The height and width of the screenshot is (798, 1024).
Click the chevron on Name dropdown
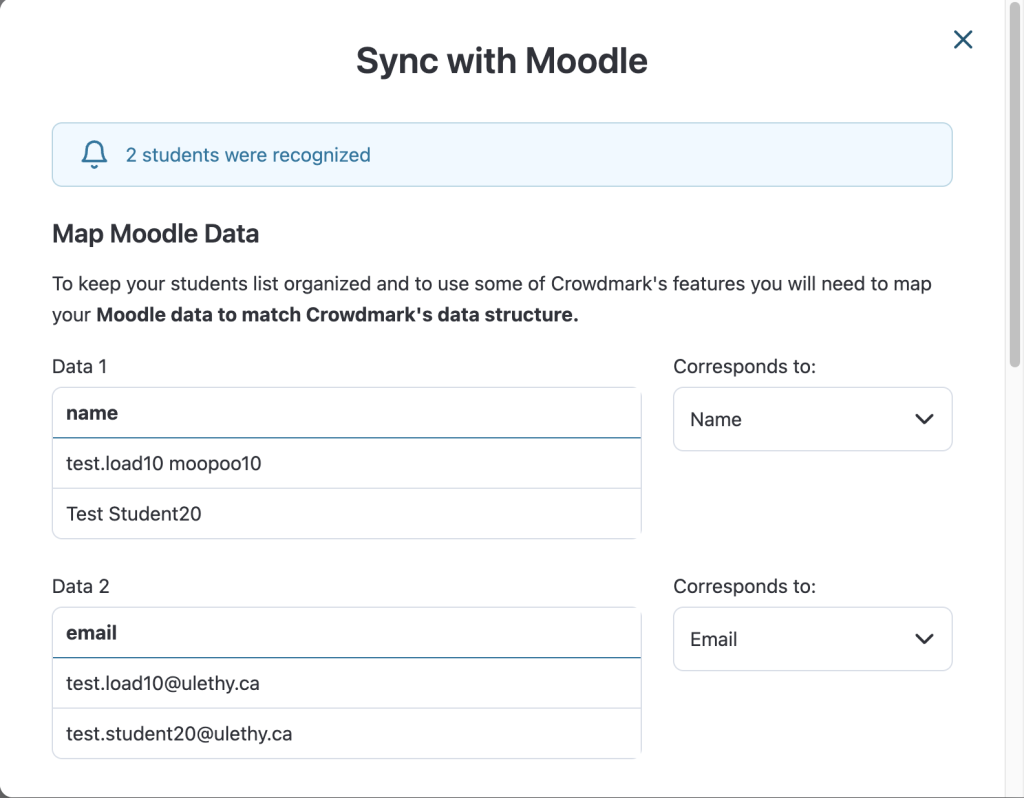[x=924, y=419]
